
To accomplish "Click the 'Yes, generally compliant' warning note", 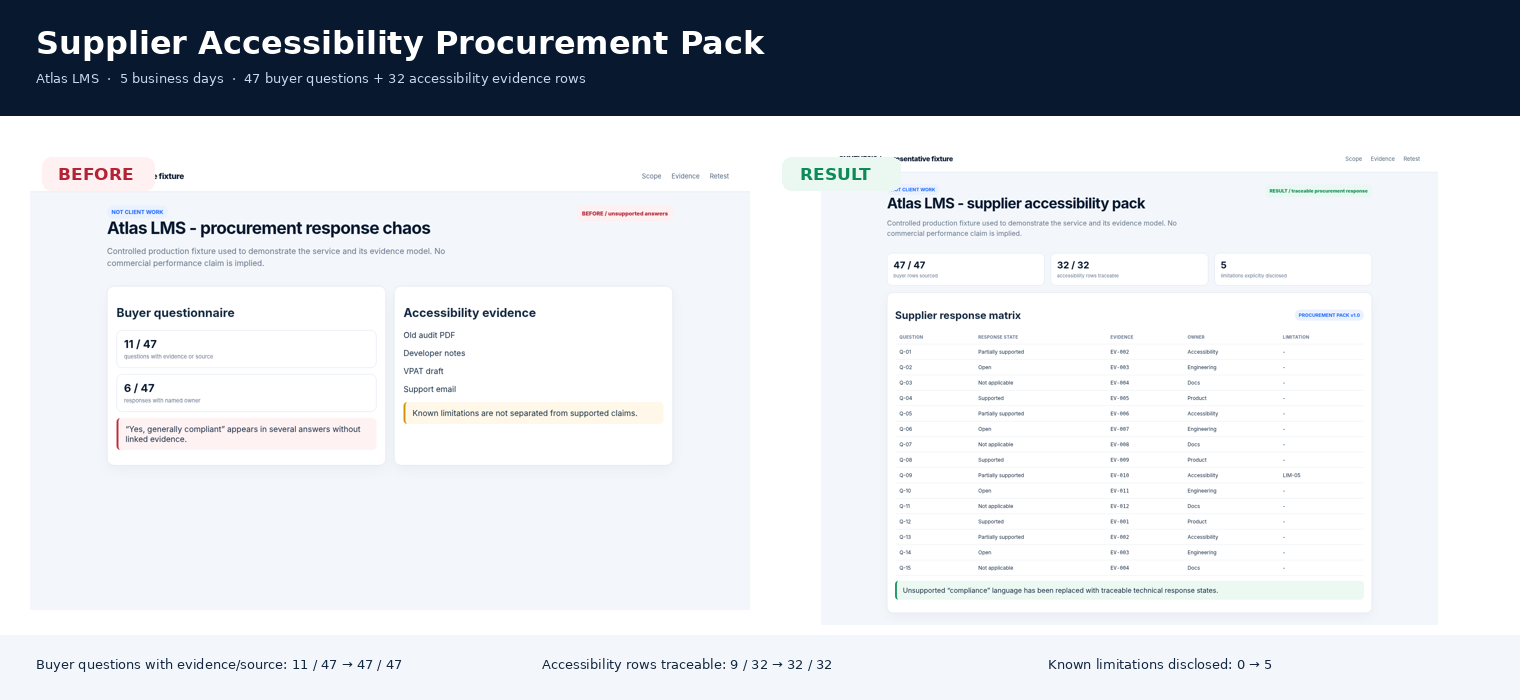I will 246,434.
